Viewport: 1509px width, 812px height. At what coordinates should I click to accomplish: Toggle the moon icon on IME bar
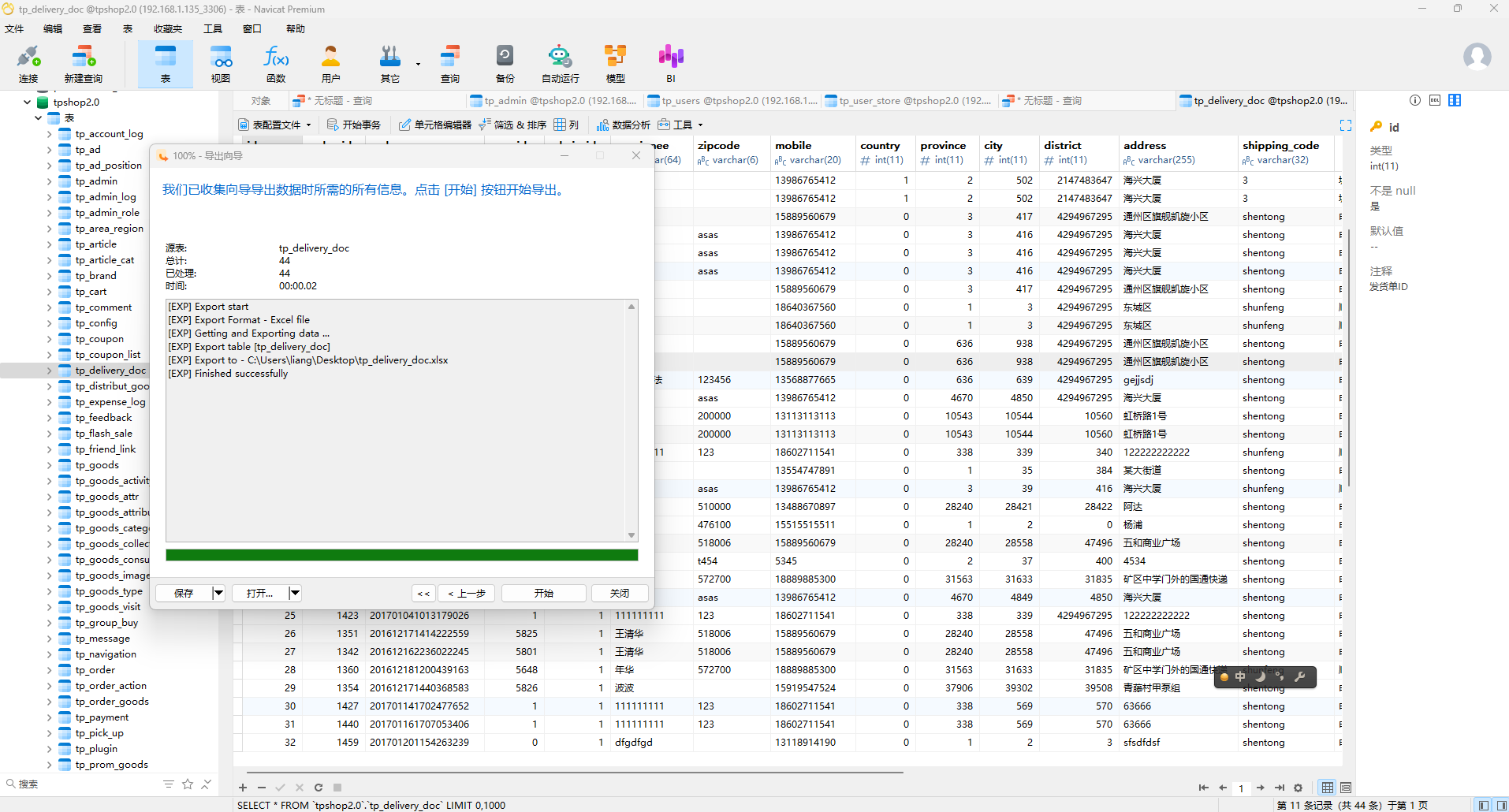pos(1260,676)
